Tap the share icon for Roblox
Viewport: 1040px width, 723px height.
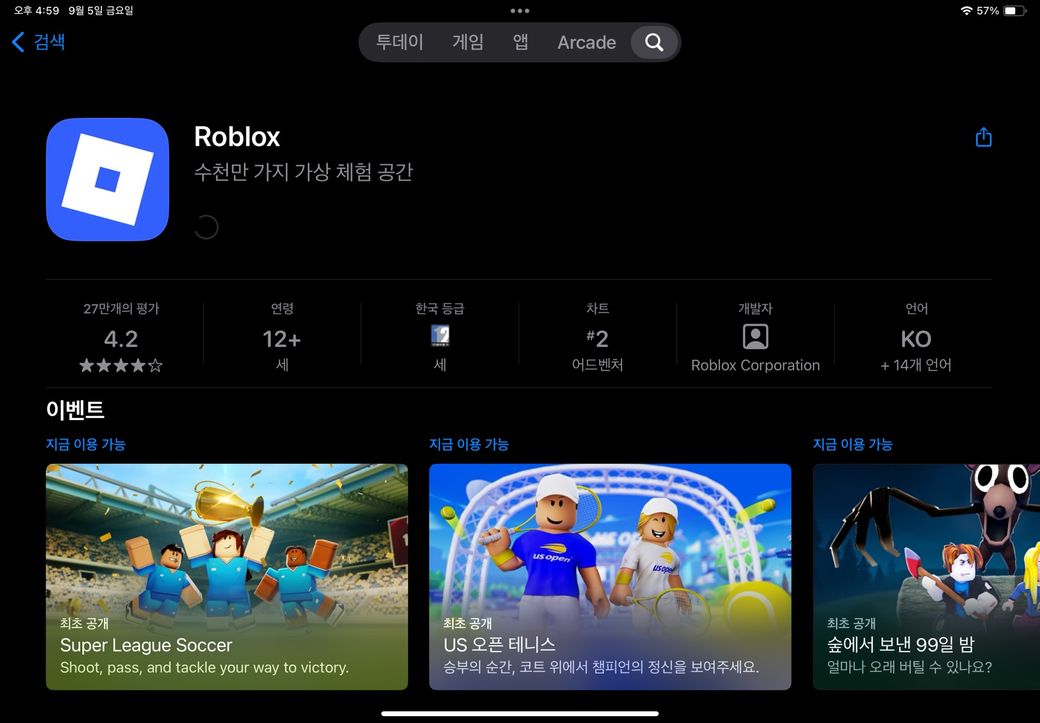pos(983,137)
